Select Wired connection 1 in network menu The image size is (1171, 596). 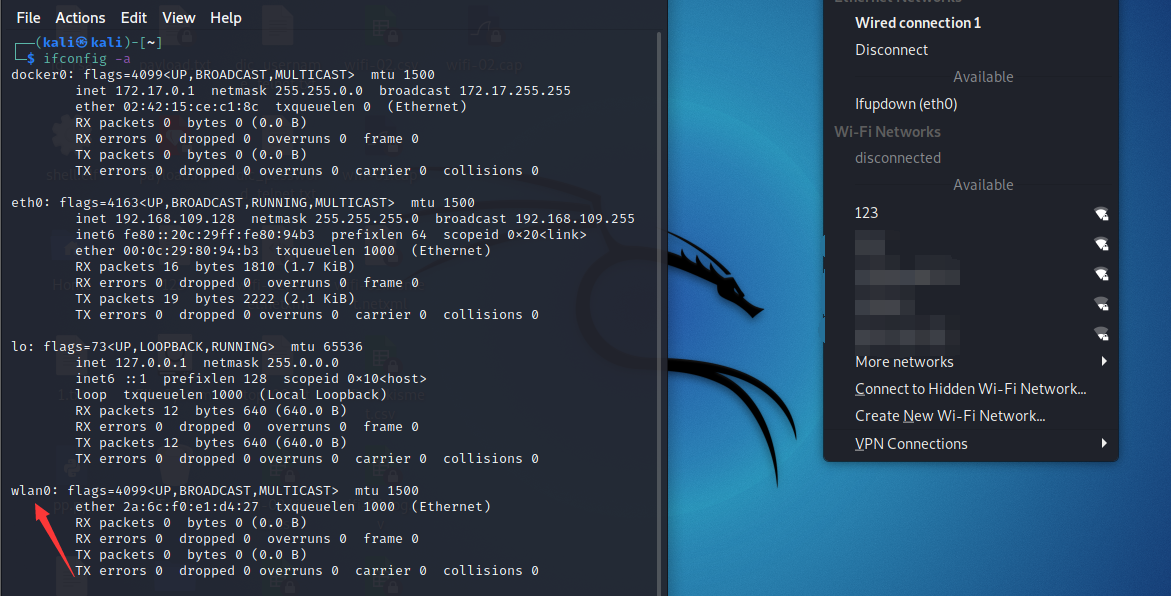click(x=918, y=22)
